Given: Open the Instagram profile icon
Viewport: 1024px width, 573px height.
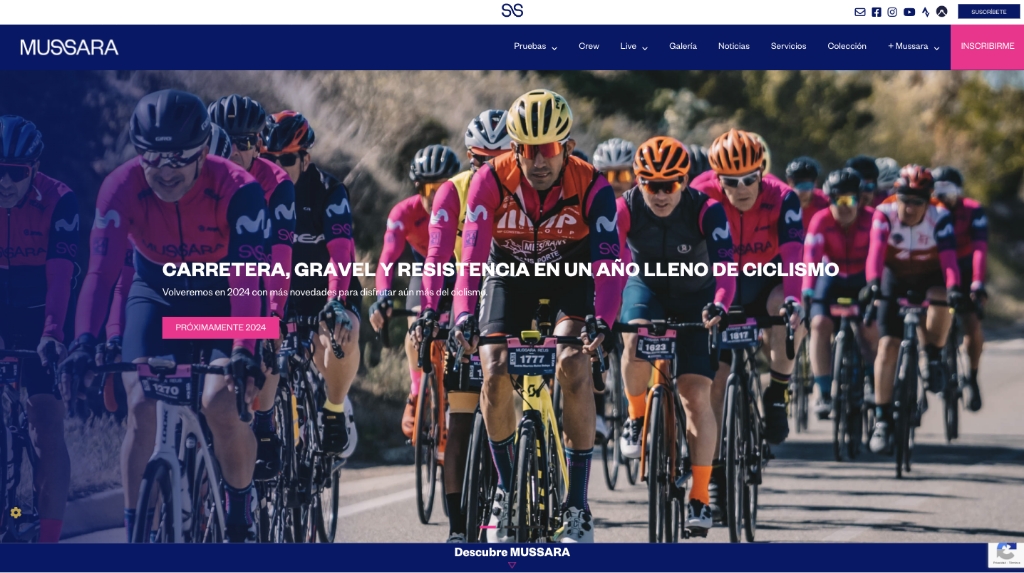Looking at the screenshot, I should [x=892, y=12].
